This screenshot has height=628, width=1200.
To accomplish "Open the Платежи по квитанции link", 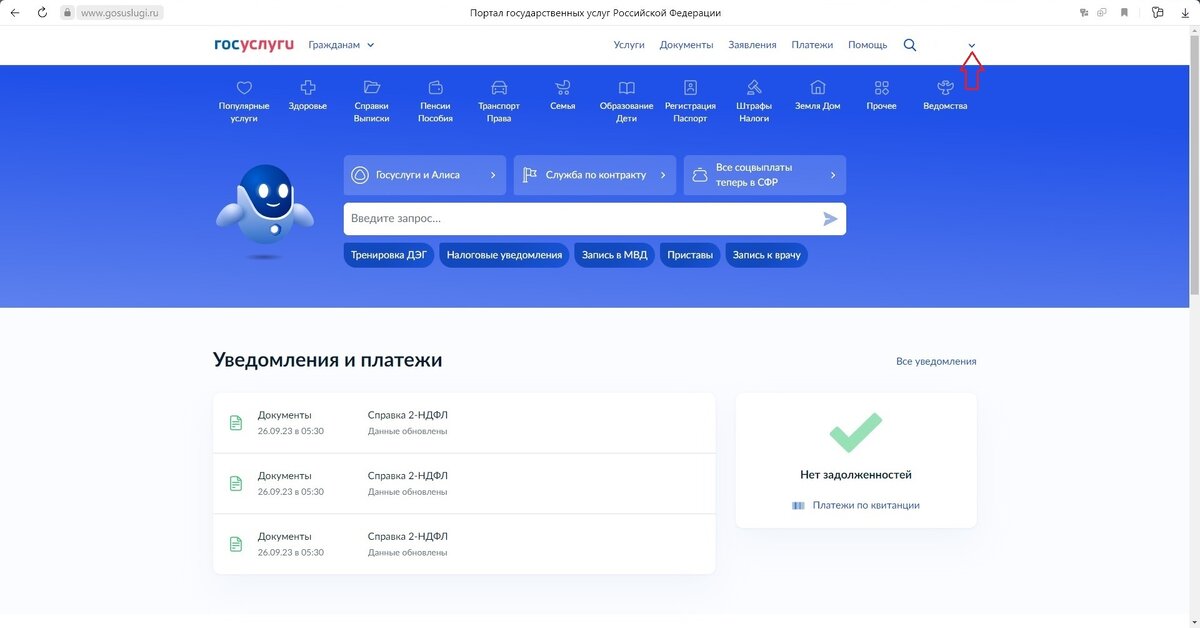I will point(866,506).
